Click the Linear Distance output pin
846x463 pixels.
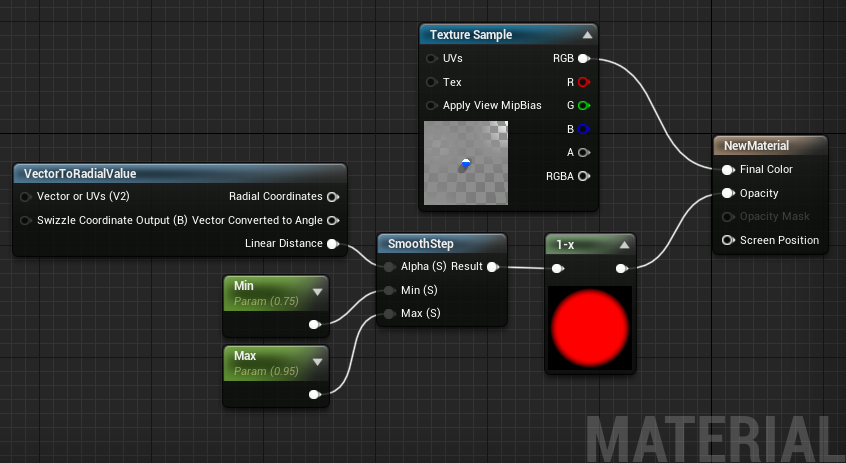(333, 244)
